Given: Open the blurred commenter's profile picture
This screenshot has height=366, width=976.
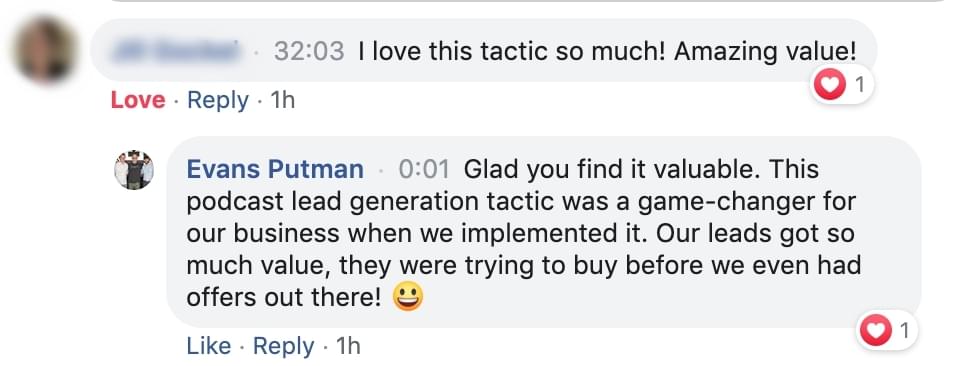Looking at the screenshot, I should (45, 50).
